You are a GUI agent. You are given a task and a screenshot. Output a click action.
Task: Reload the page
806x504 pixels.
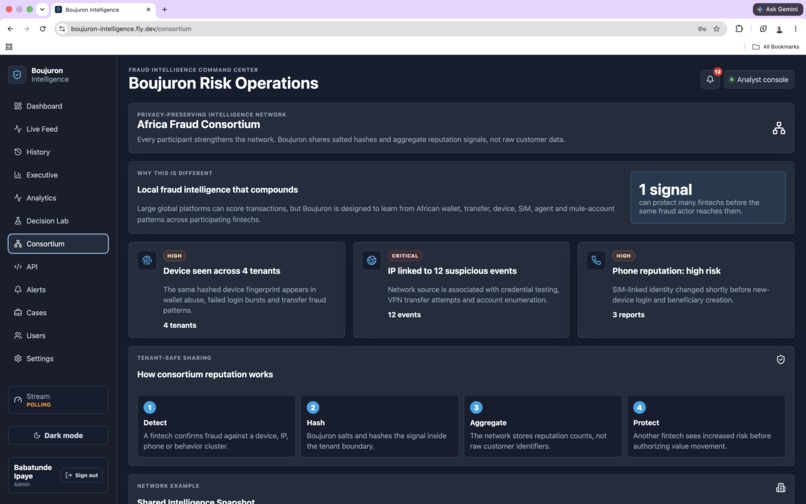click(x=43, y=29)
